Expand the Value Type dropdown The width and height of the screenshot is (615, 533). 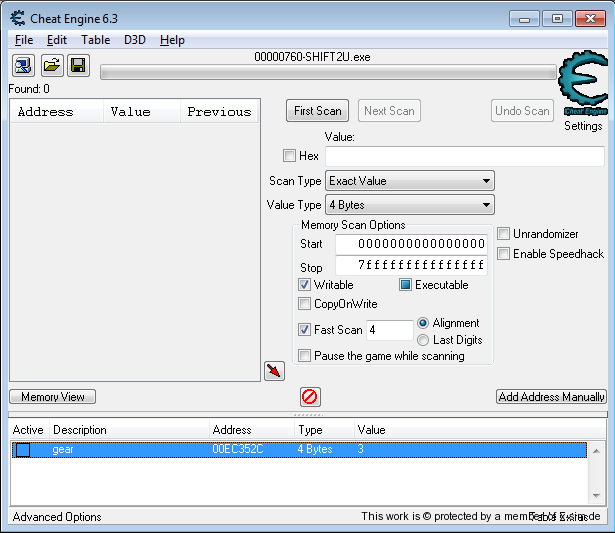click(x=410, y=205)
